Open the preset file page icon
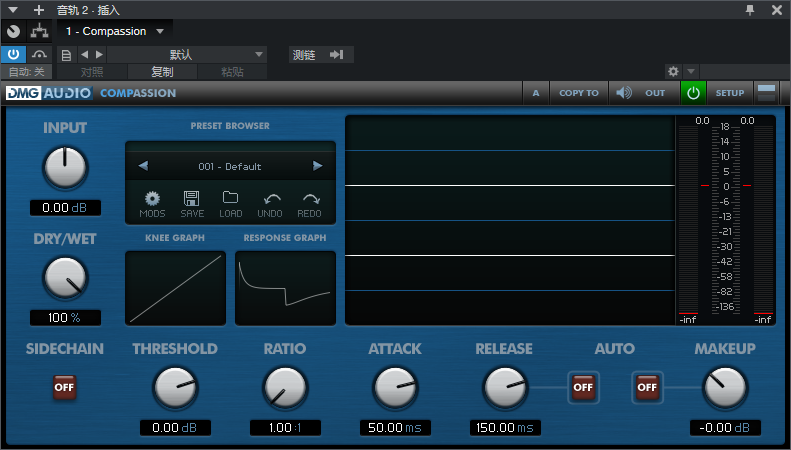This screenshot has height=450, width=791. pyautogui.click(x=66, y=54)
